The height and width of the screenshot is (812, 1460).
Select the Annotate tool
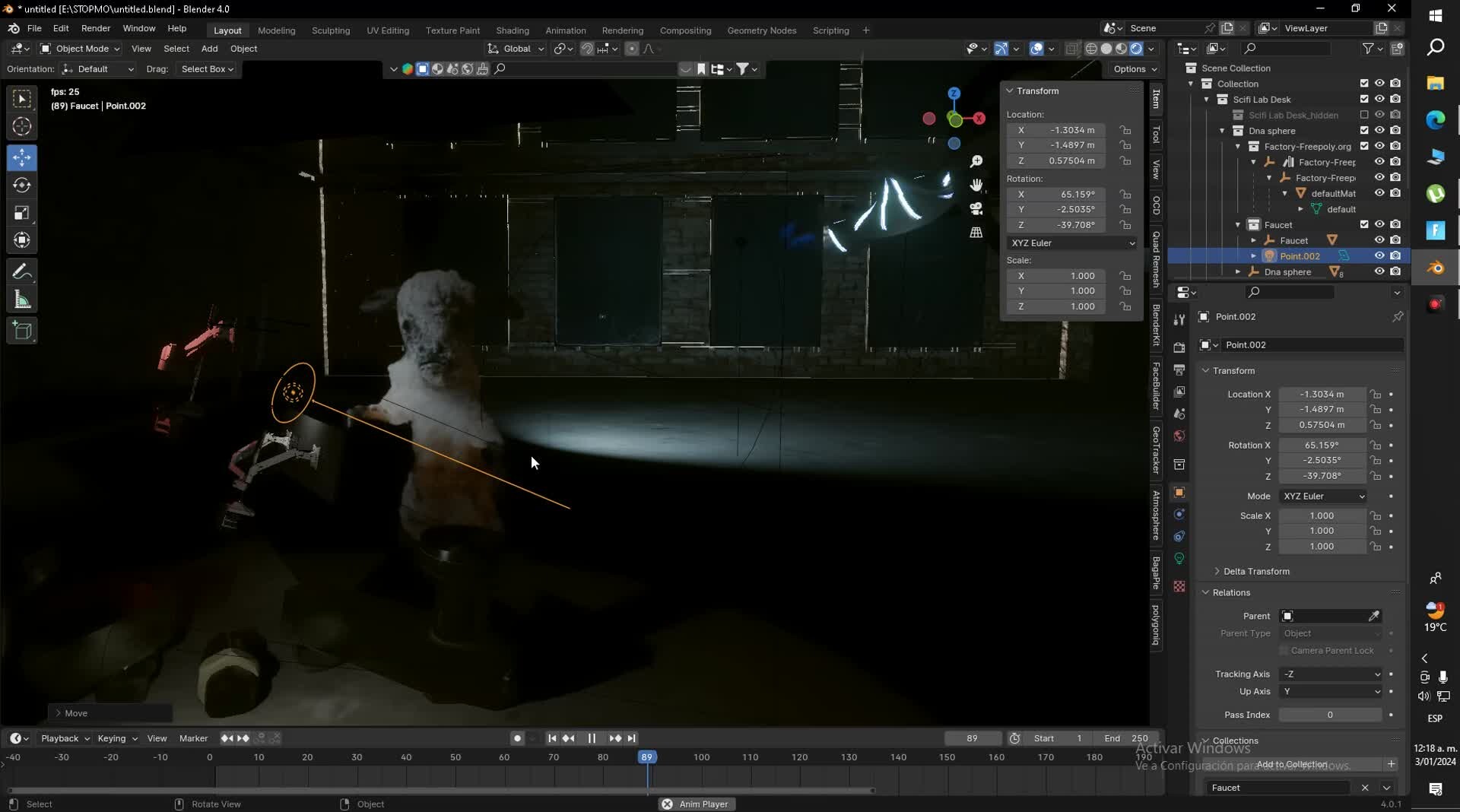22,271
